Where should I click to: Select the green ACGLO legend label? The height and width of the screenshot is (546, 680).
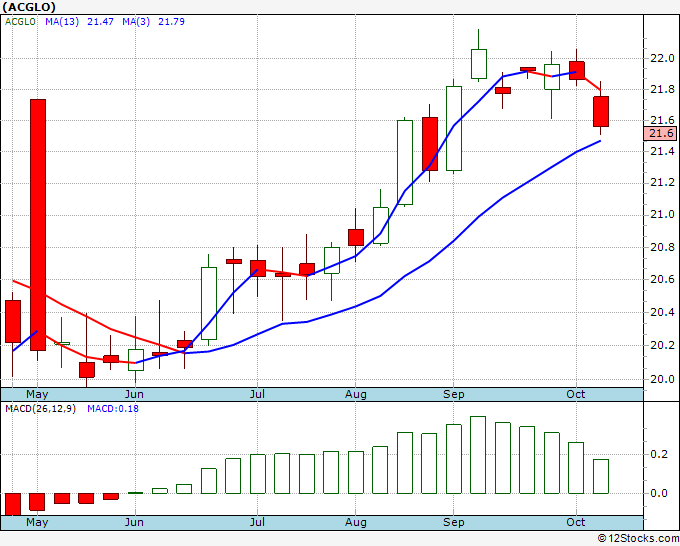[x=20, y=22]
